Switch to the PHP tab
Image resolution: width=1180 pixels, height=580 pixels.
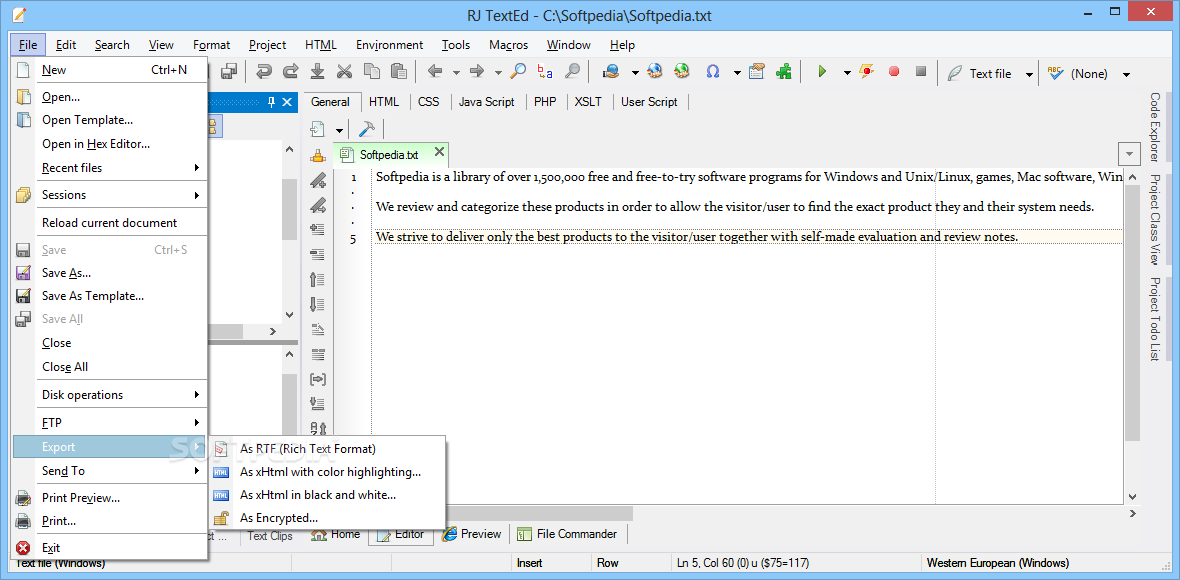click(545, 102)
